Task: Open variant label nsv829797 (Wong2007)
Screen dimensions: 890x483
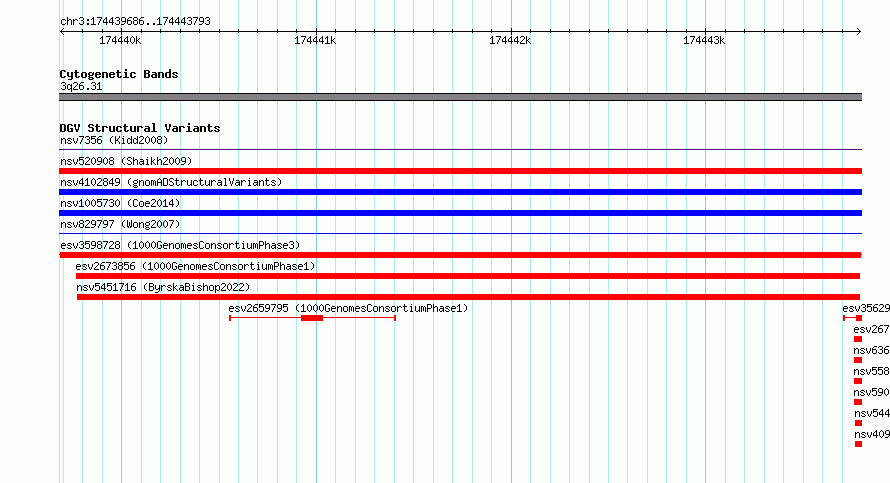Action: [x=120, y=224]
